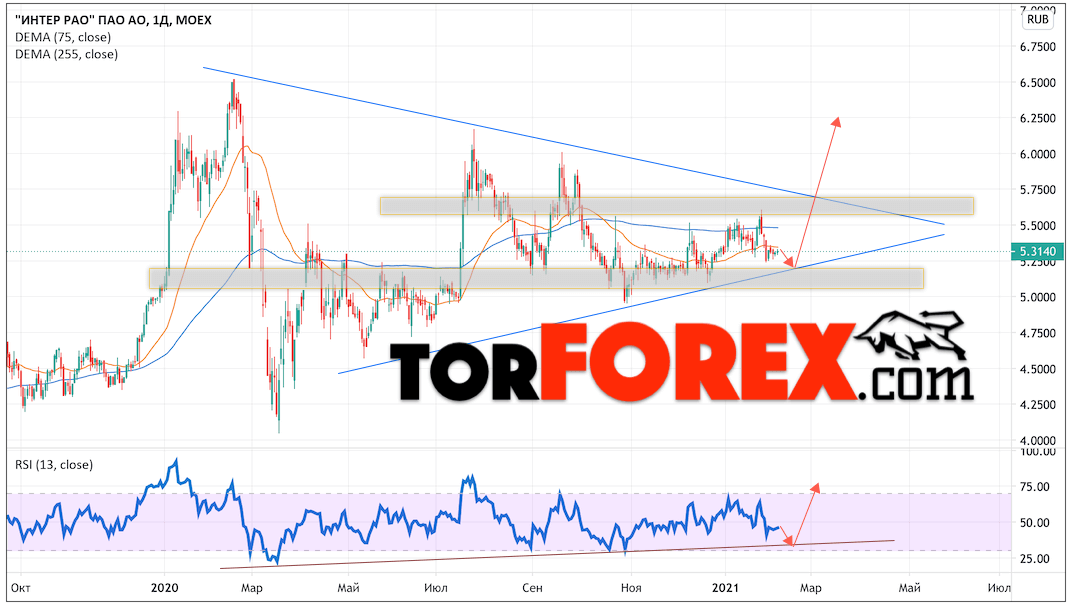Click the 5.0000 price axis value
The height and width of the screenshot is (607, 1072).
pos(1037,297)
